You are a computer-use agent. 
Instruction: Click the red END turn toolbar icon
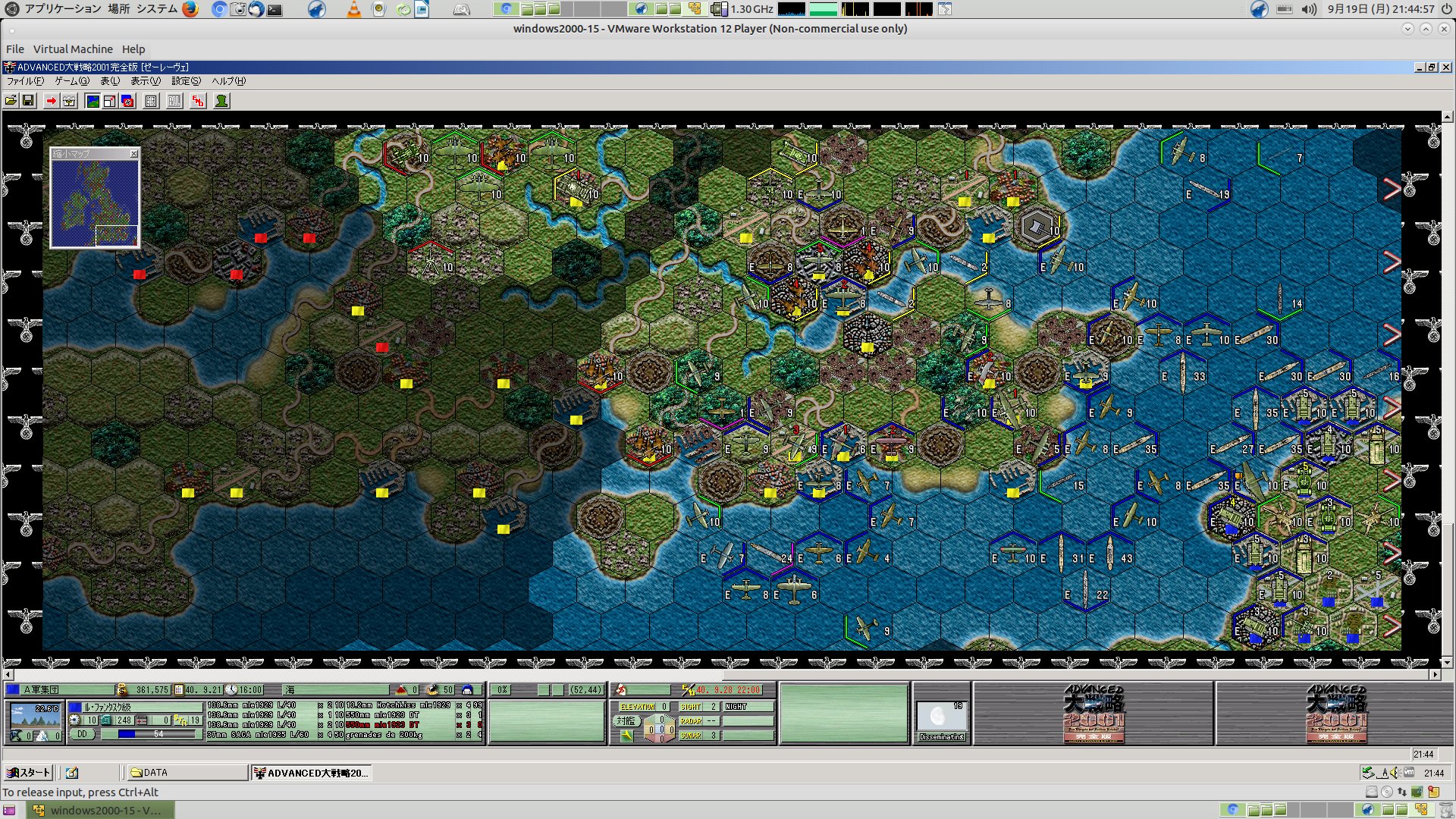pyautogui.click(x=198, y=101)
